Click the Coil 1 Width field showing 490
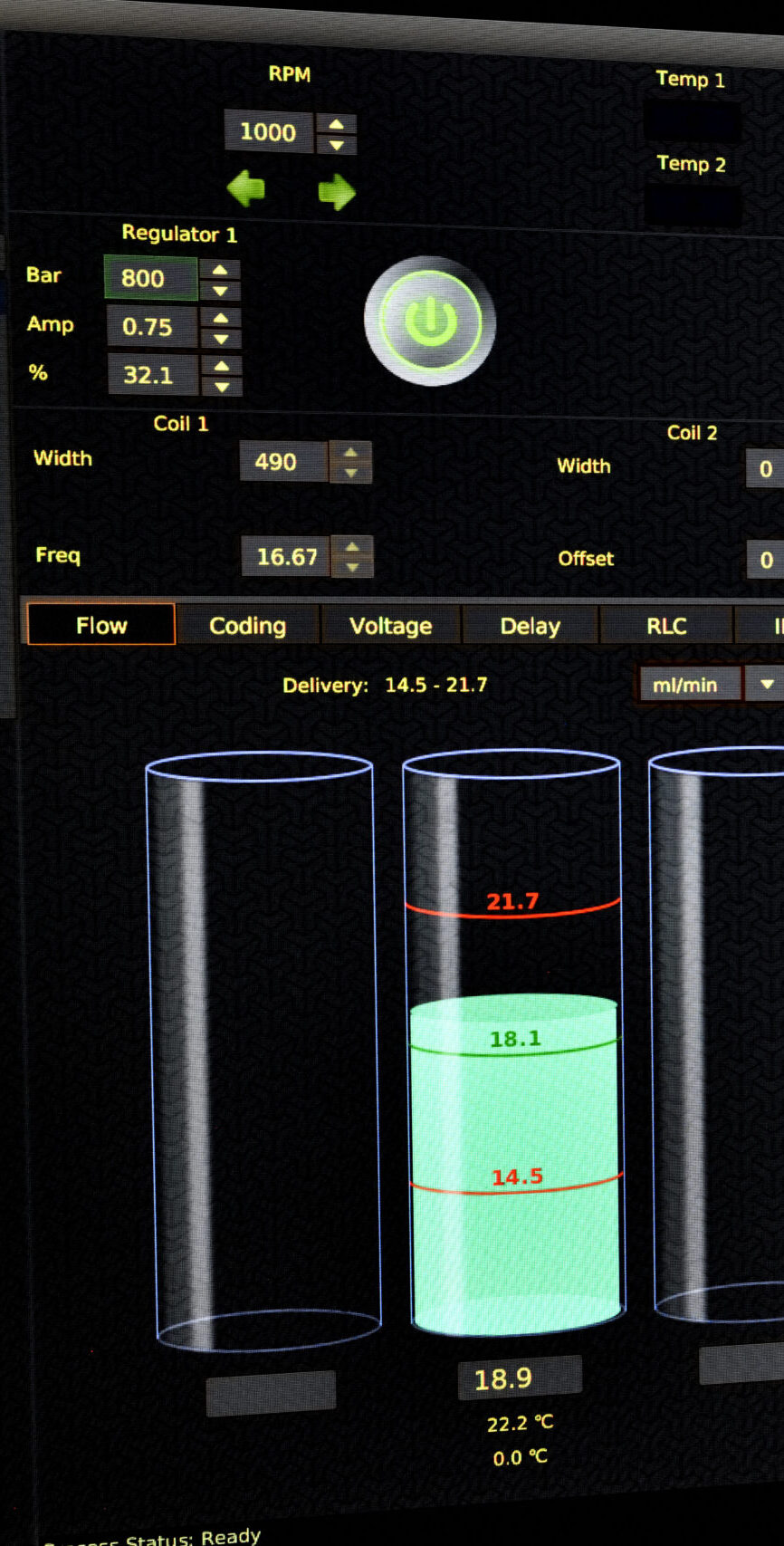784x1546 pixels. pyautogui.click(x=282, y=462)
